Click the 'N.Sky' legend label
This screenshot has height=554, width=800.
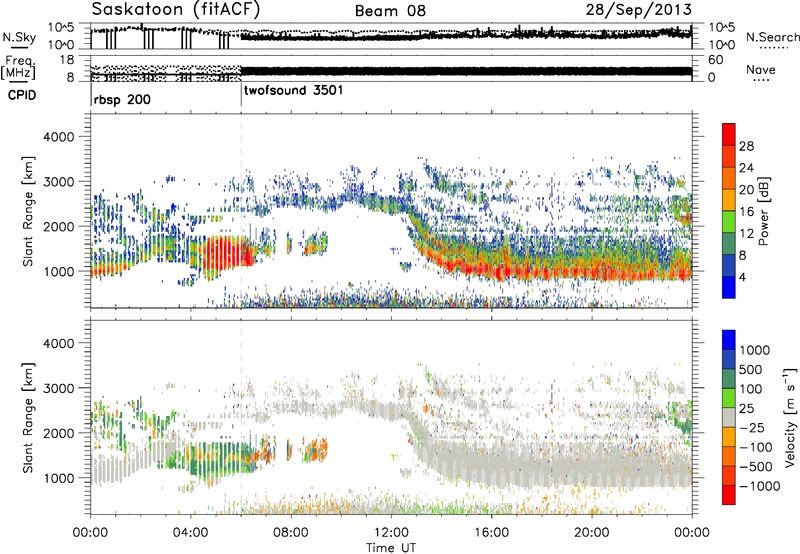(19, 37)
